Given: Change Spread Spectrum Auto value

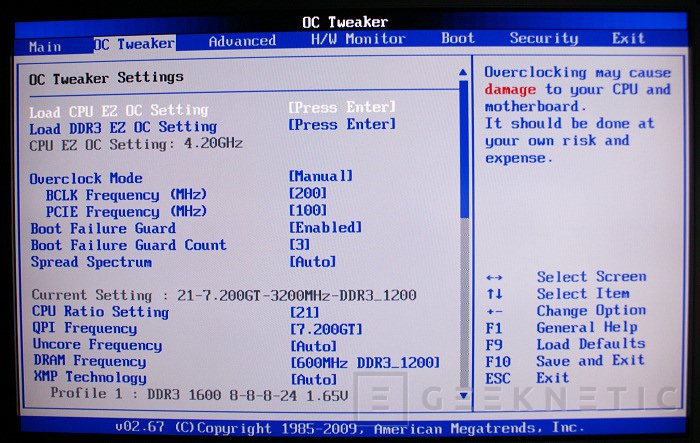Looking at the screenshot, I should [312, 261].
